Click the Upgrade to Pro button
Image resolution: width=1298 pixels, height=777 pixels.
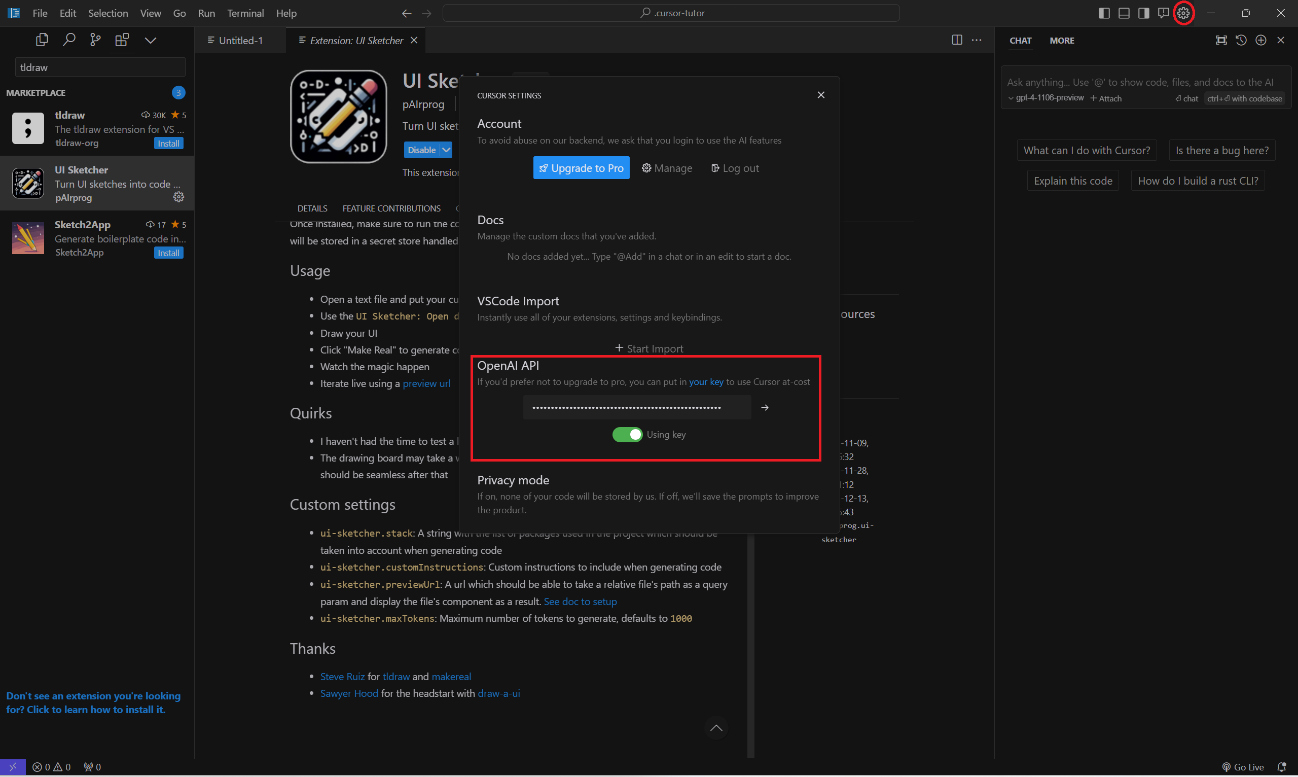point(581,168)
